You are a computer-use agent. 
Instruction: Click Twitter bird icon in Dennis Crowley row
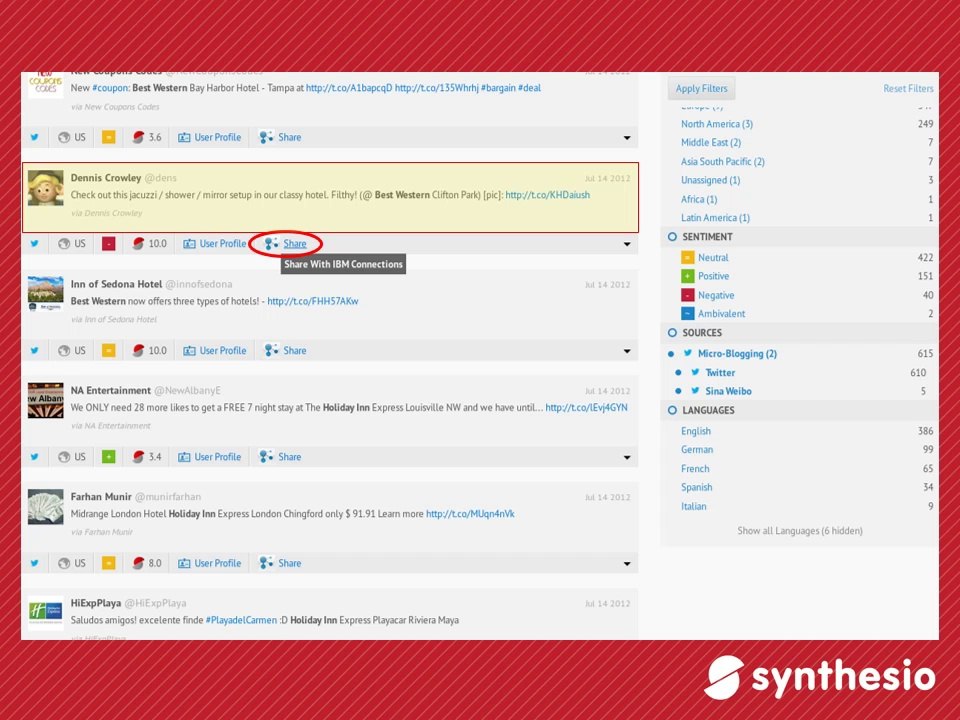click(35, 244)
